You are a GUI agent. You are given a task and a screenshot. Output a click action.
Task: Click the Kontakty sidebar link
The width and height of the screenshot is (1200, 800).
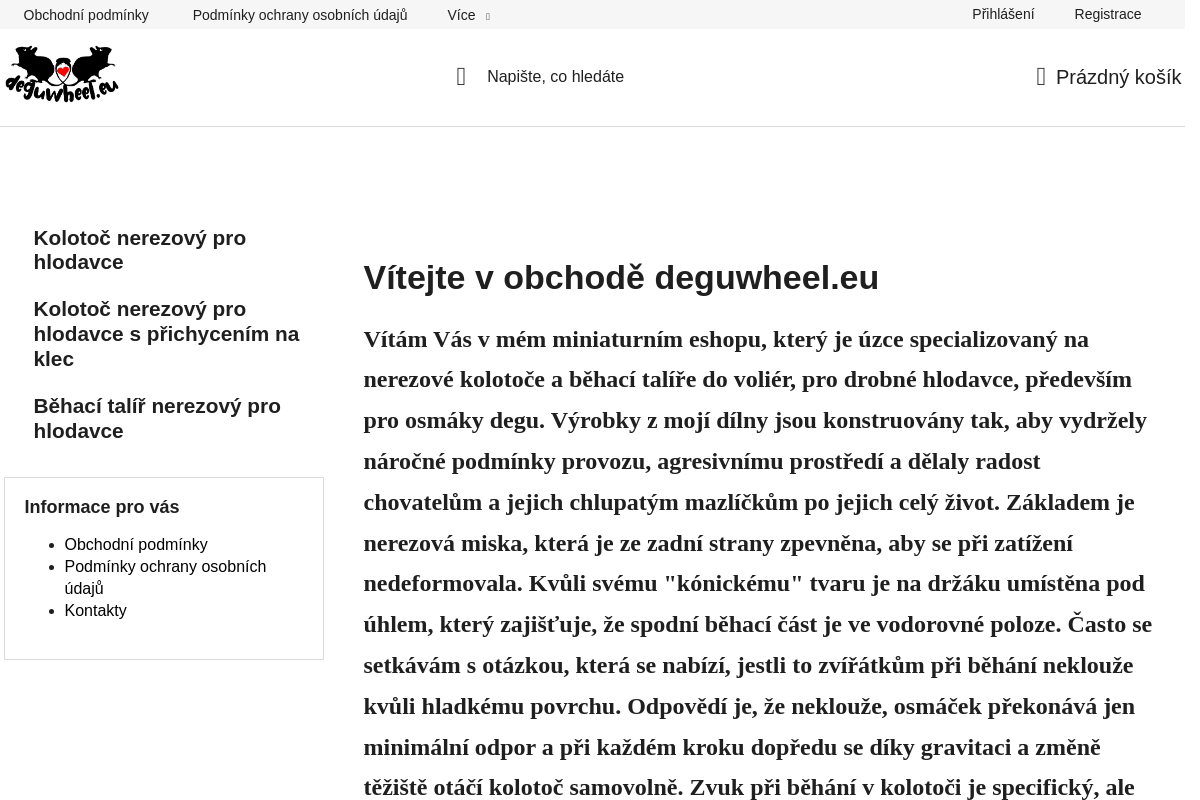[95, 610]
